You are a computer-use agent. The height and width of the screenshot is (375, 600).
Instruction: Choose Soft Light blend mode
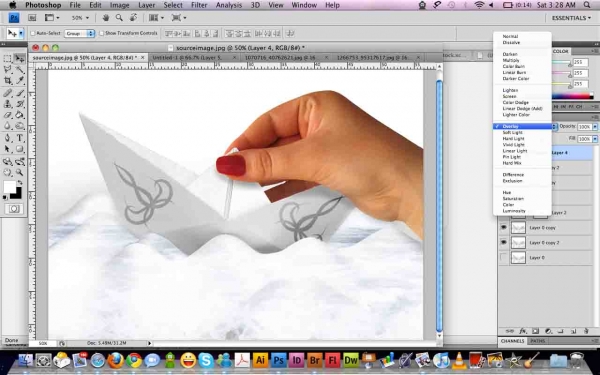(x=512, y=132)
